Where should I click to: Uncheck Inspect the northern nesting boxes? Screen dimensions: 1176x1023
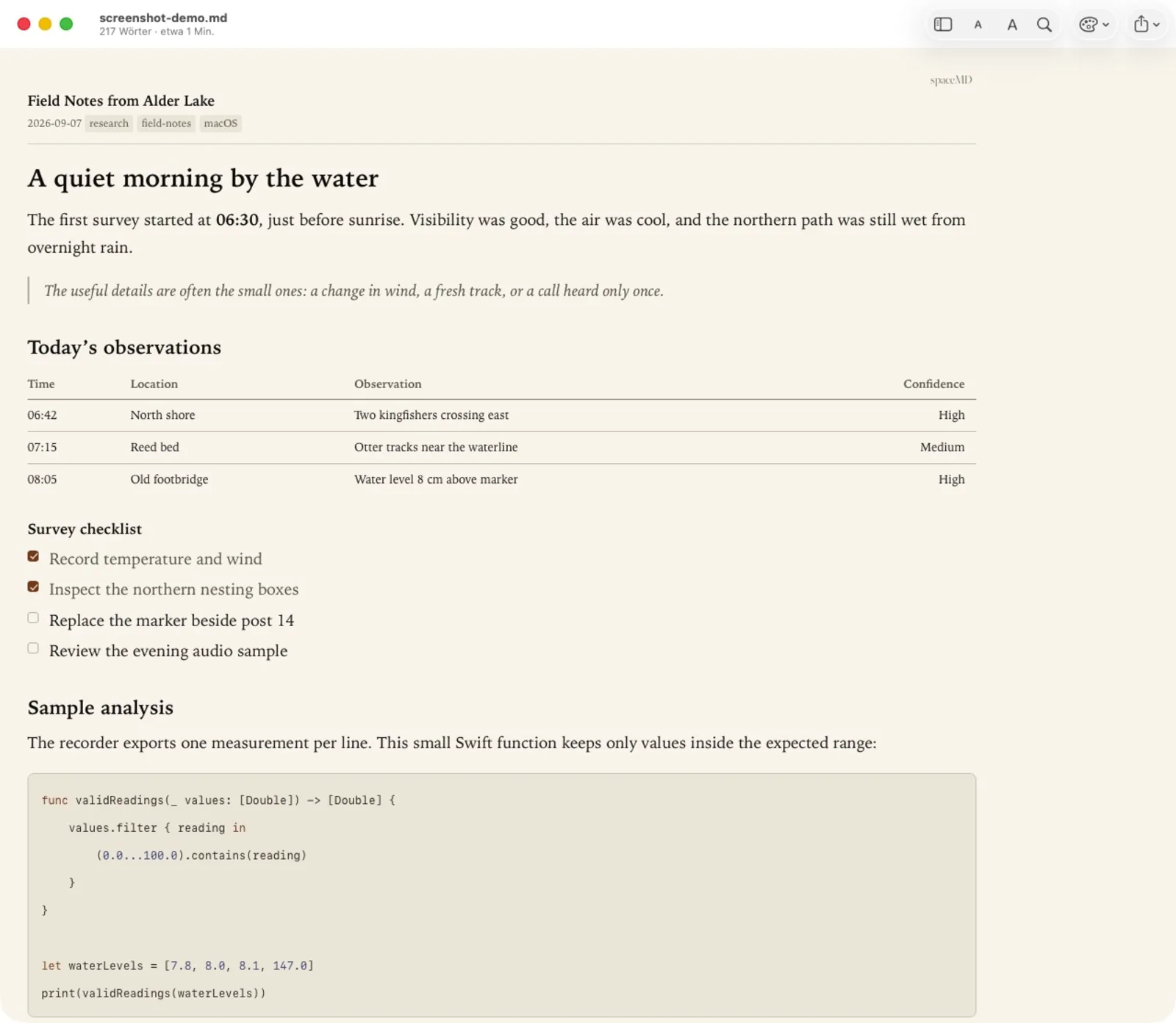(x=33, y=586)
